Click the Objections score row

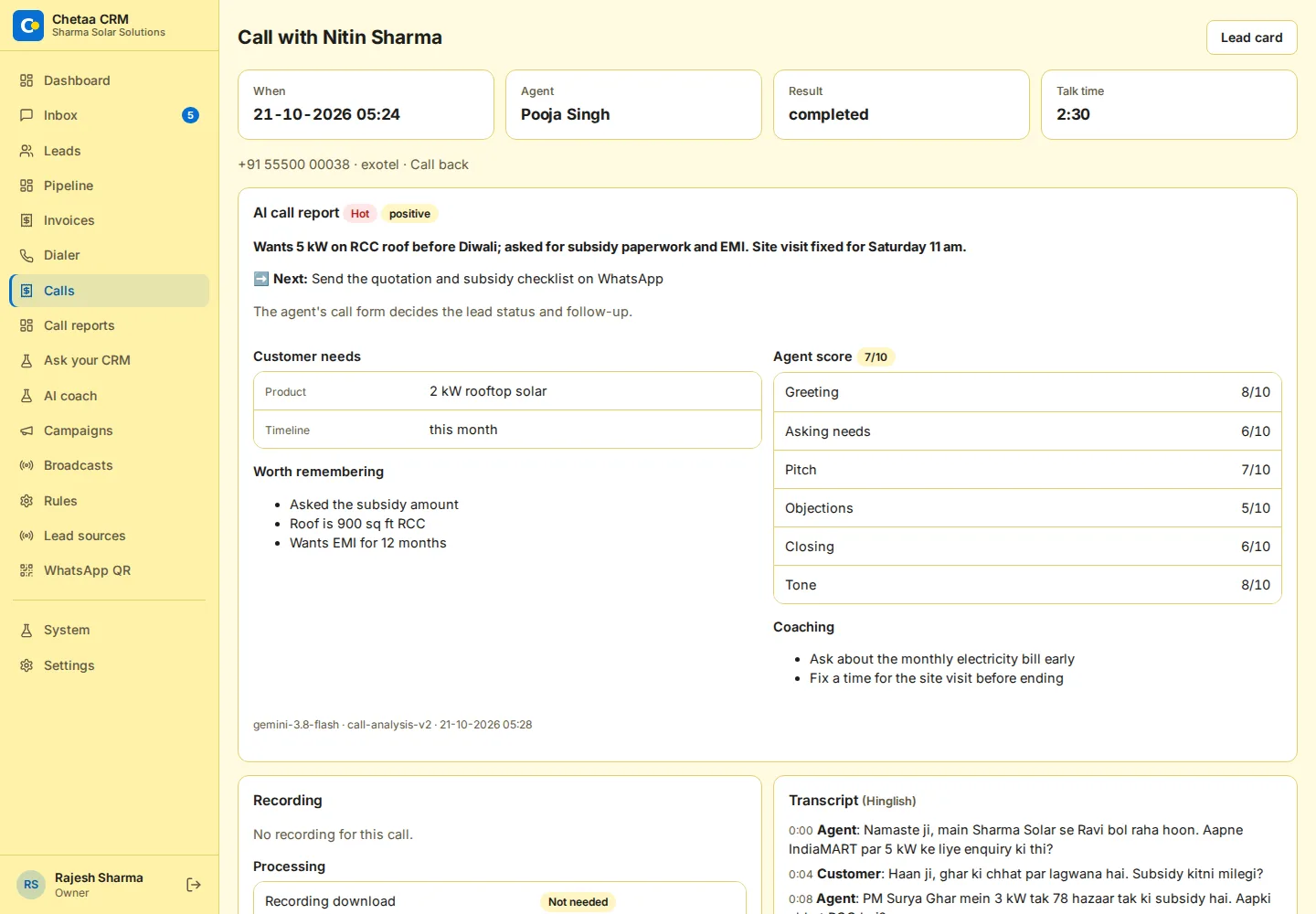click(x=1027, y=508)
